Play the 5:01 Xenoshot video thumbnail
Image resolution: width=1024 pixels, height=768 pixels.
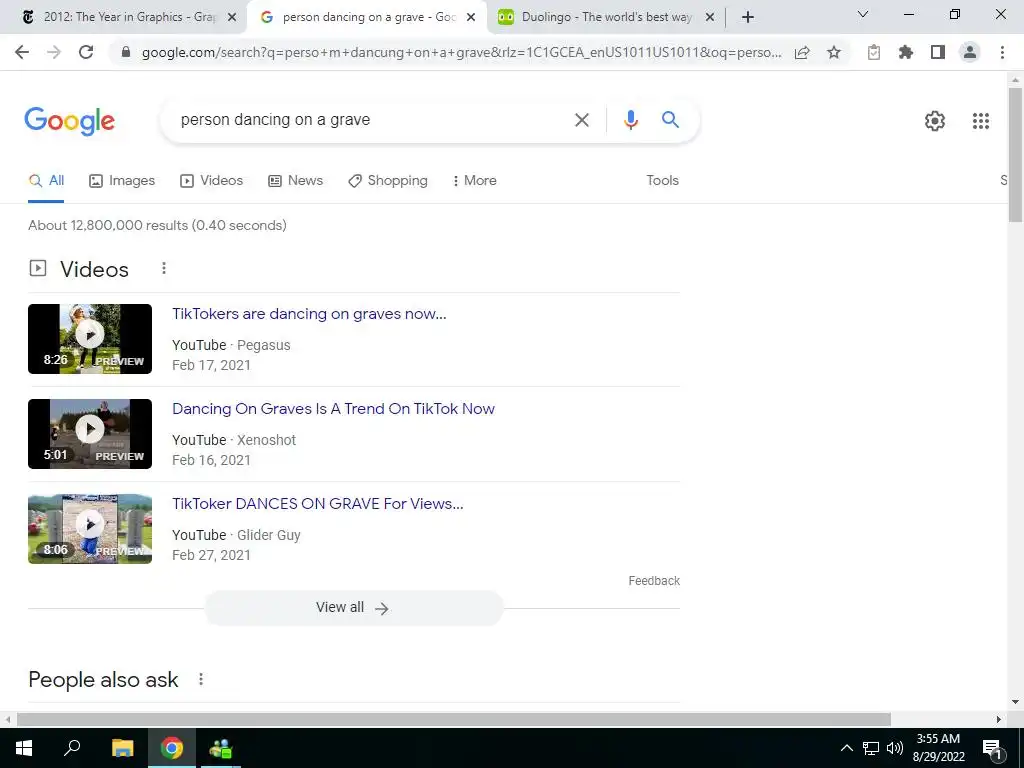pos(90,434)
